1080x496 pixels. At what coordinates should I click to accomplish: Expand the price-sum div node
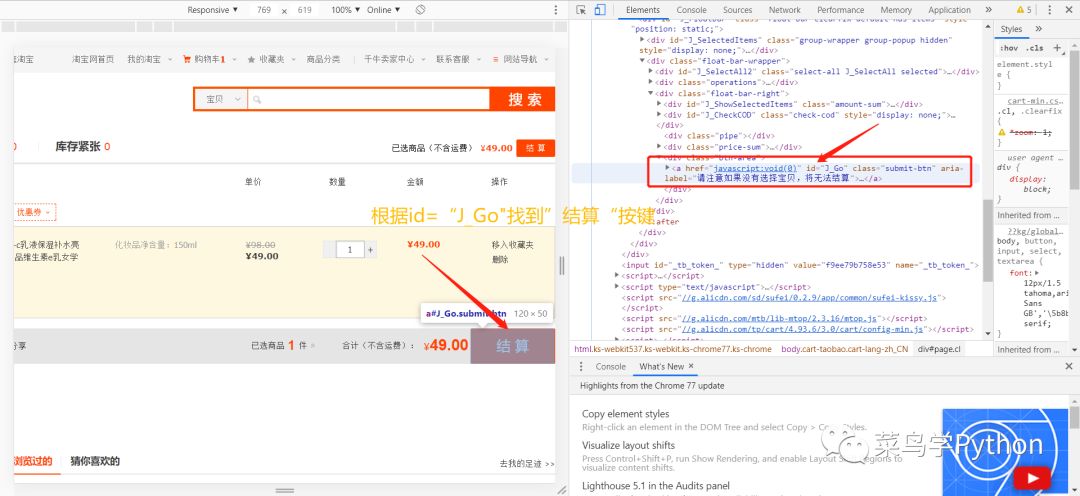point(659,147)
